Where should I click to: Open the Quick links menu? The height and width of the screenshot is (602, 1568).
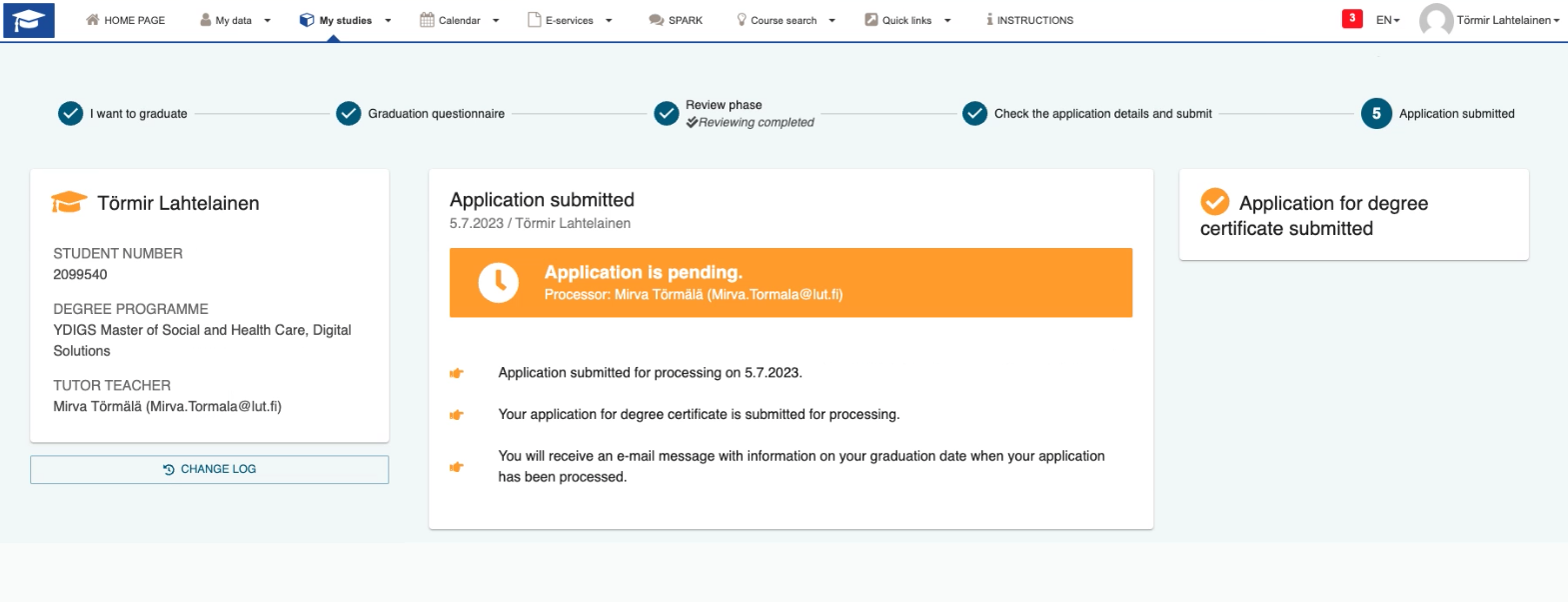(x=907, y=20)
